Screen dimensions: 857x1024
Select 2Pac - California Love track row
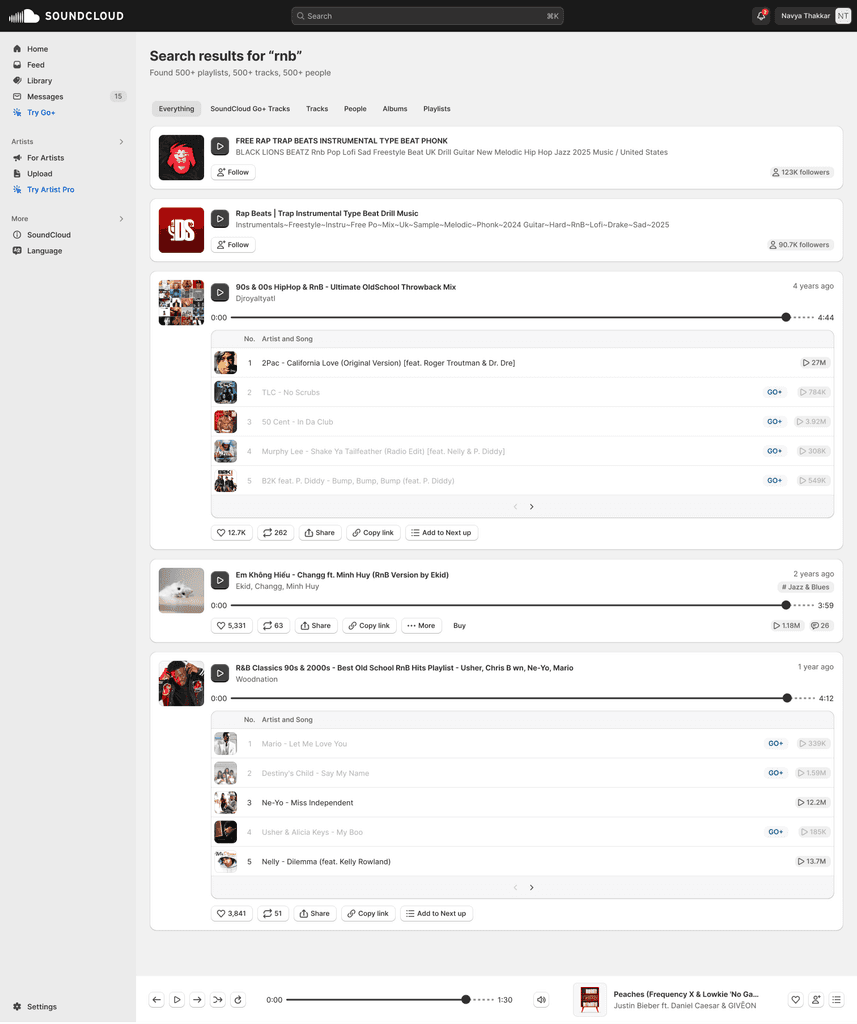523,362
